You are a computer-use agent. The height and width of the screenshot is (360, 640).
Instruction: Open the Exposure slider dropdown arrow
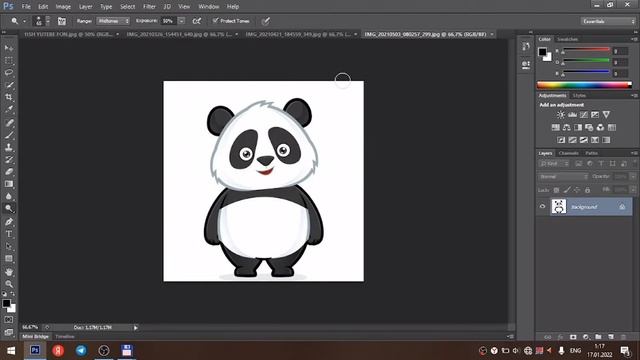(x=182, y=21)
